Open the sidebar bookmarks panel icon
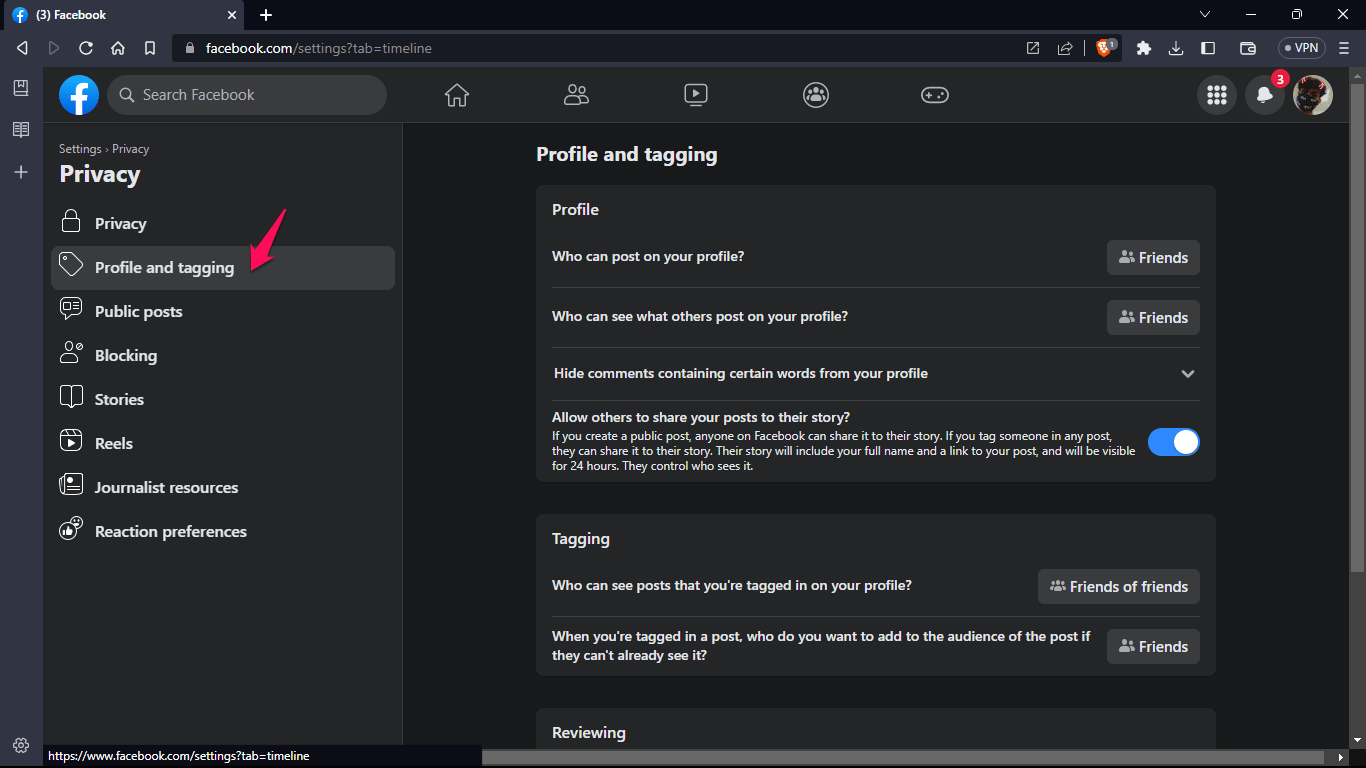The image size is (1366, 768). (21, 88)
